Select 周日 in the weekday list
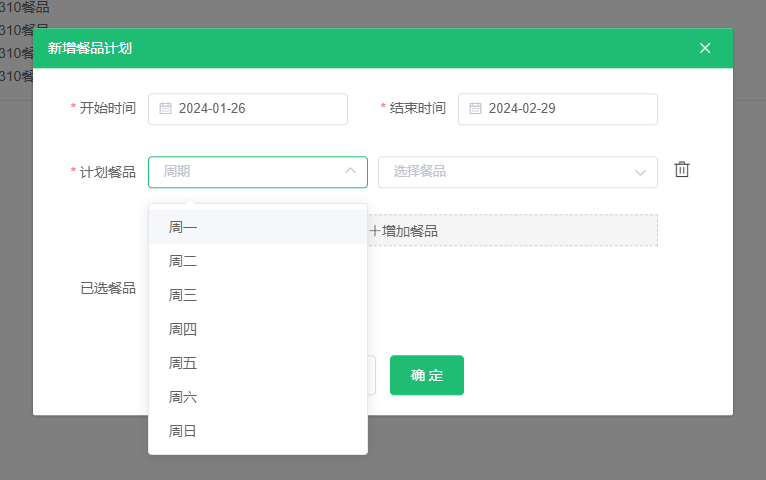766x480 pixels. (x=183, y=432)
